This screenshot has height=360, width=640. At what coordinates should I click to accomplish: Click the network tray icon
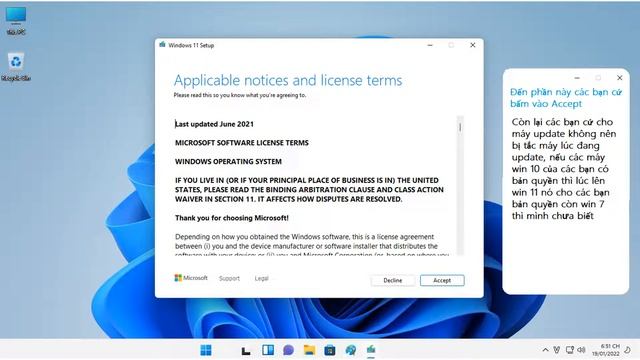tap(570, 350)
